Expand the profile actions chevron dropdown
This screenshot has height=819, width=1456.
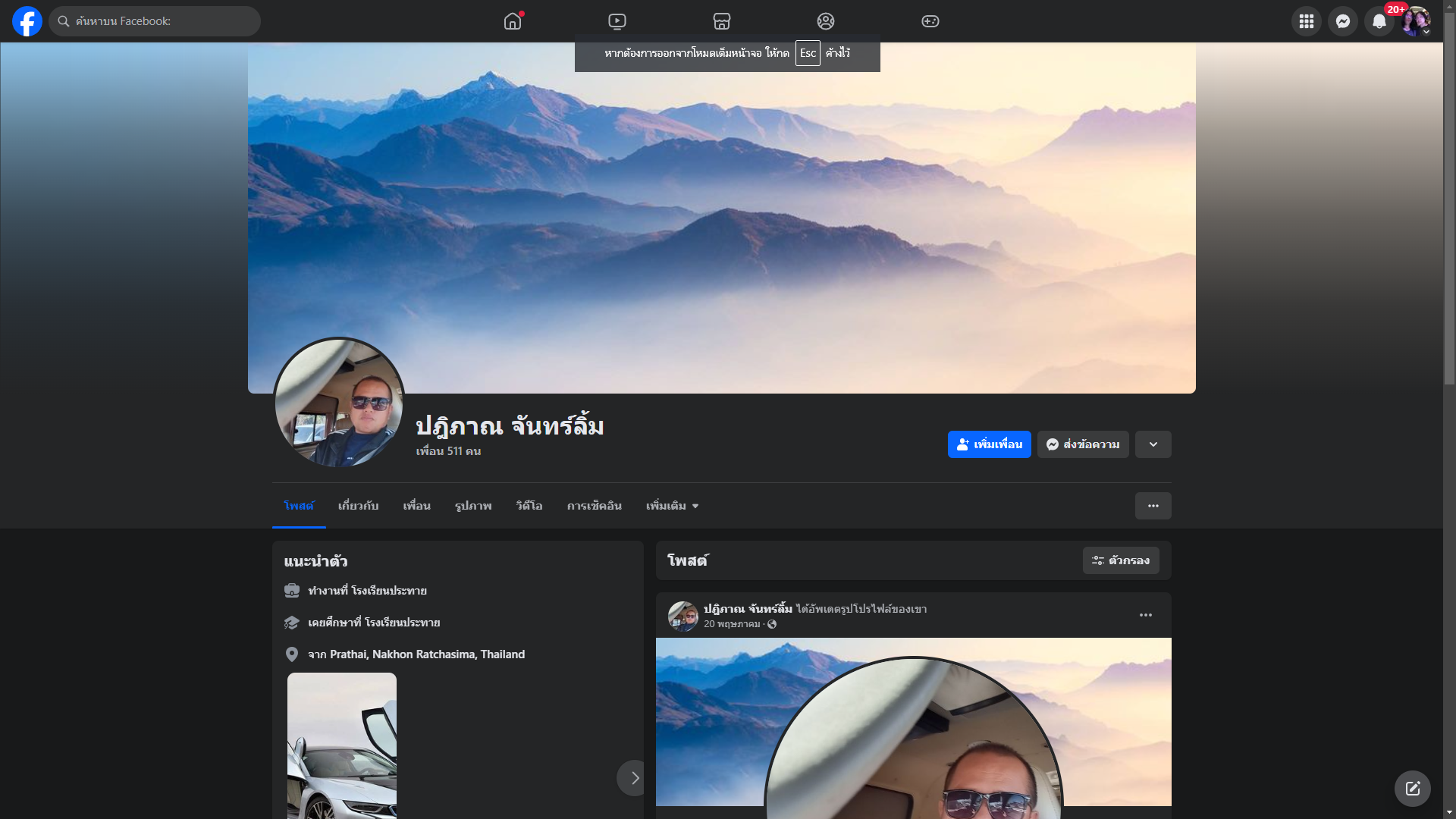coord(1153,444)
